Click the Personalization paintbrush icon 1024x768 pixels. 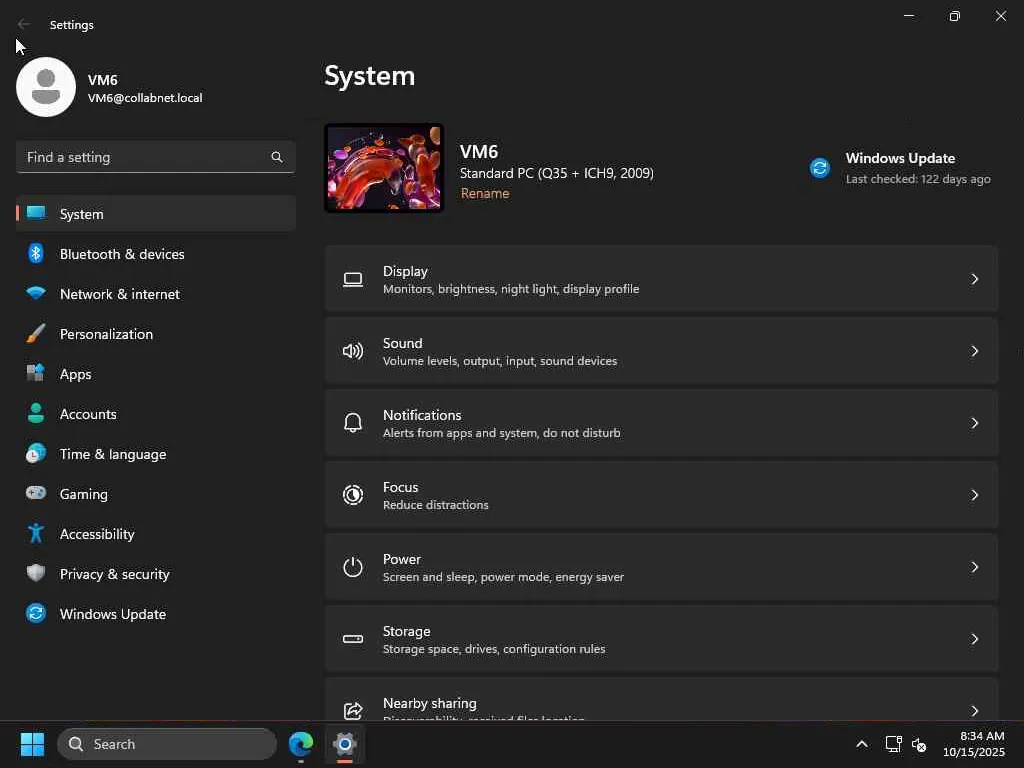tap(36, 334)
